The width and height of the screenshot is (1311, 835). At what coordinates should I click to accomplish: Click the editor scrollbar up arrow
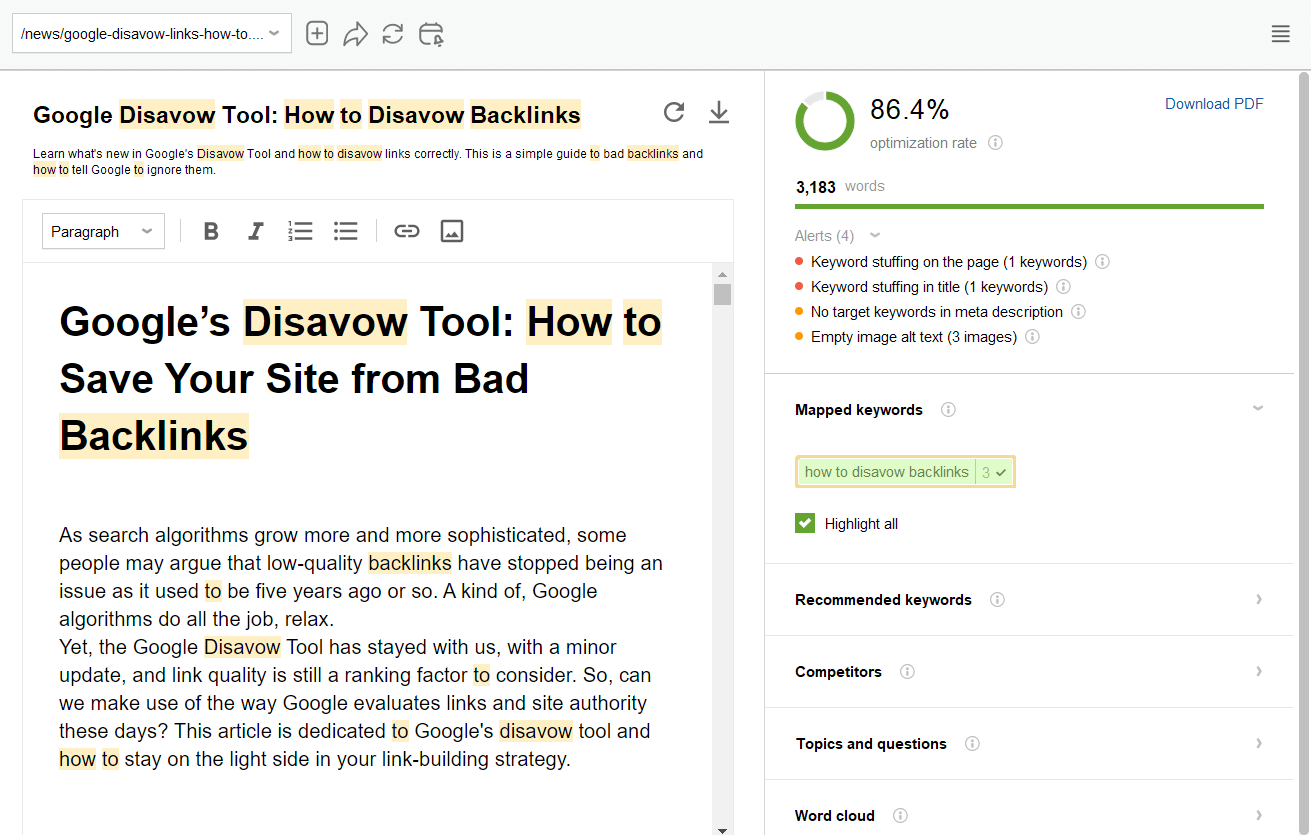722,273
